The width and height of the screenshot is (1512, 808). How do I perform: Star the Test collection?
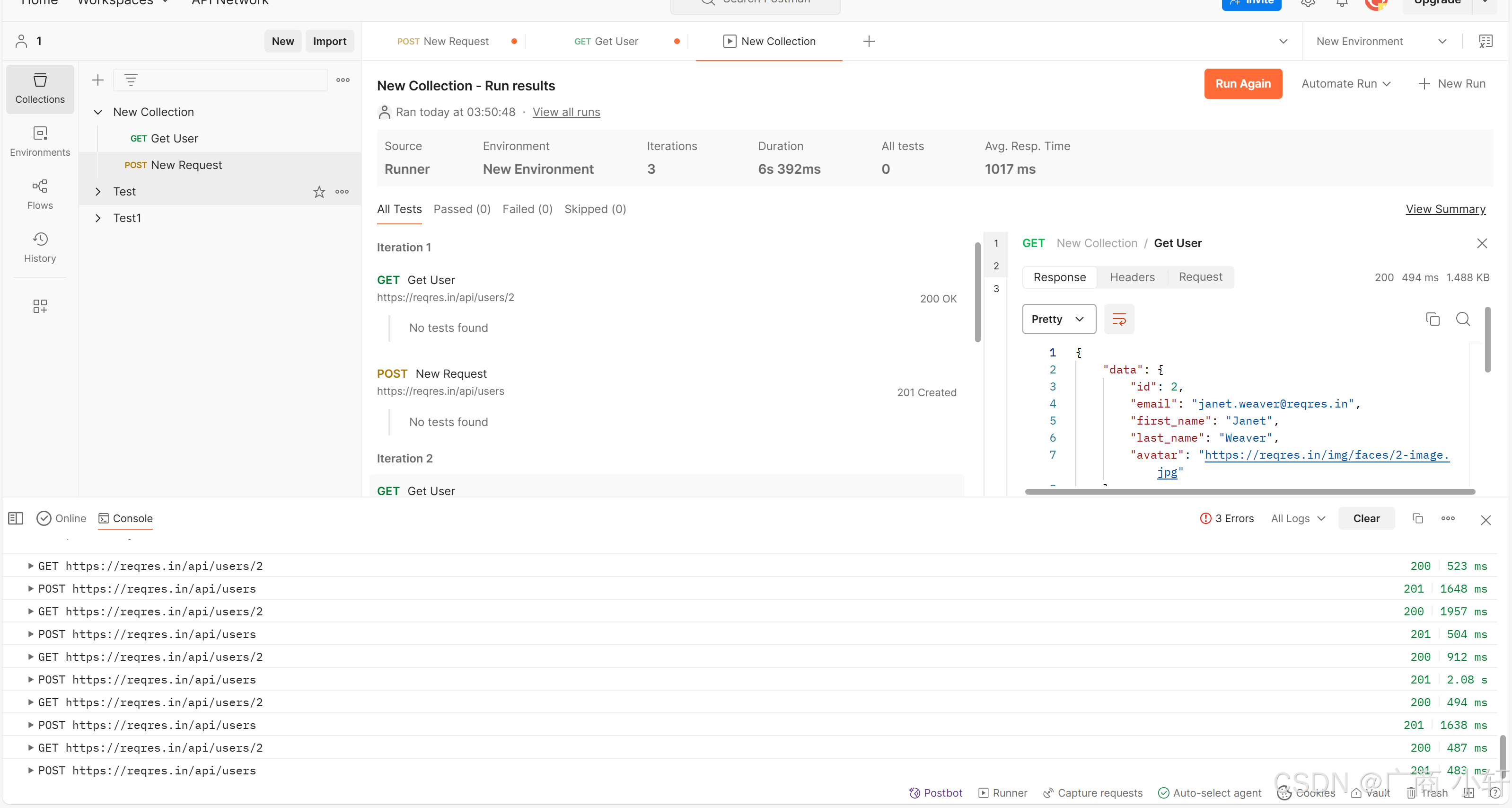tap(319, 192)
